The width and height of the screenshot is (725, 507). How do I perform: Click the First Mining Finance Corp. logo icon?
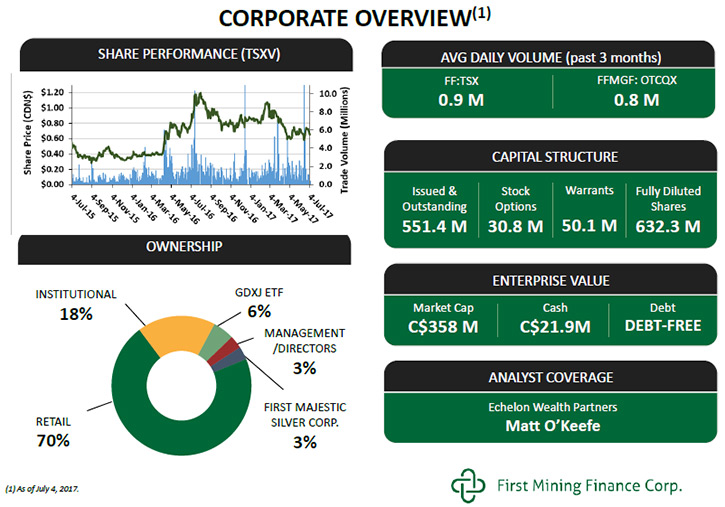[468, 485]
